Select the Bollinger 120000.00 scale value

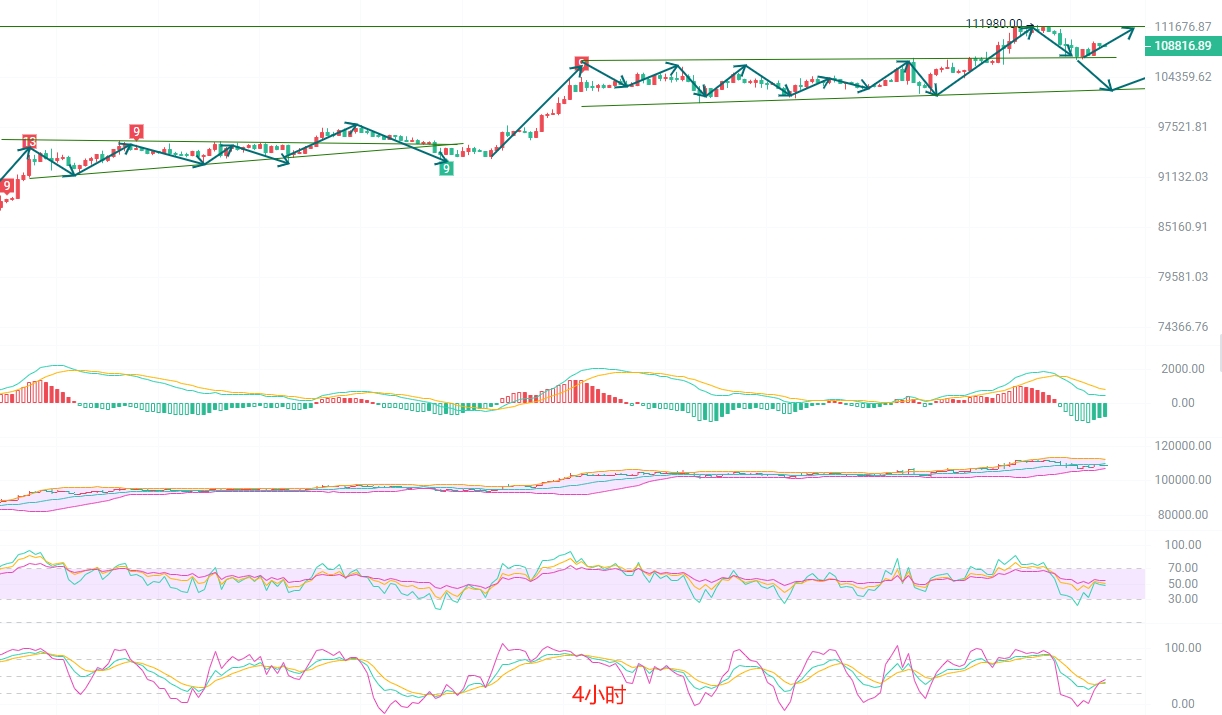pyautogui.click(x=1184, y=446)
